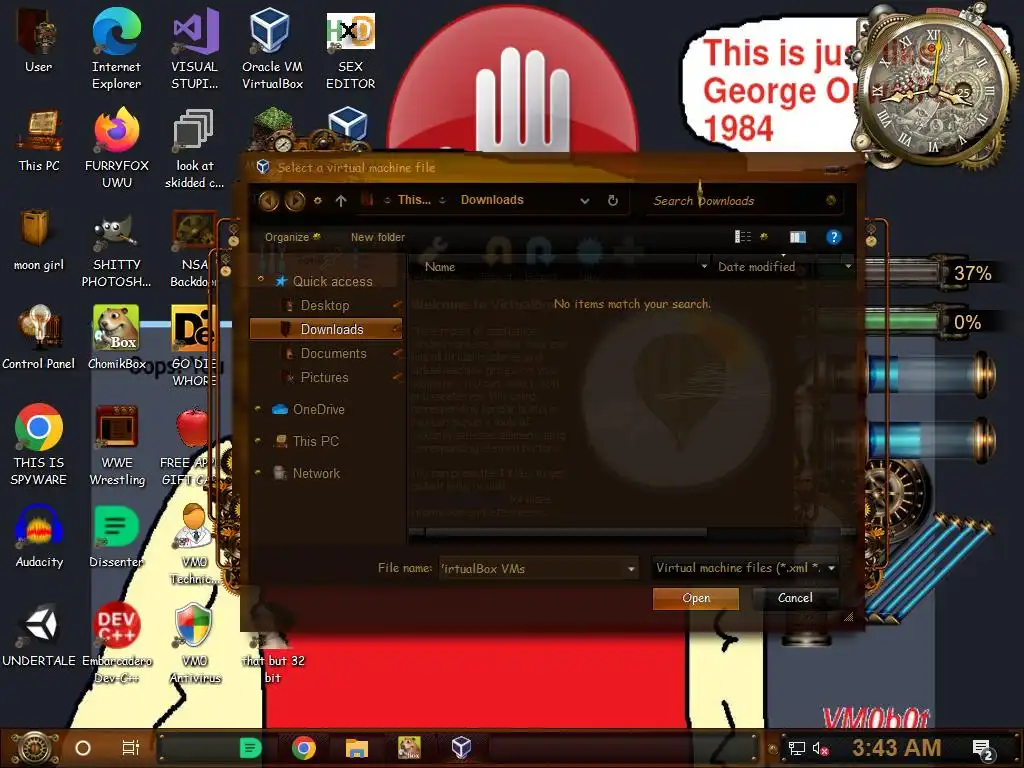Expand the address bar history dropdown
The image size is (1024, 768).
pos(584,200)
